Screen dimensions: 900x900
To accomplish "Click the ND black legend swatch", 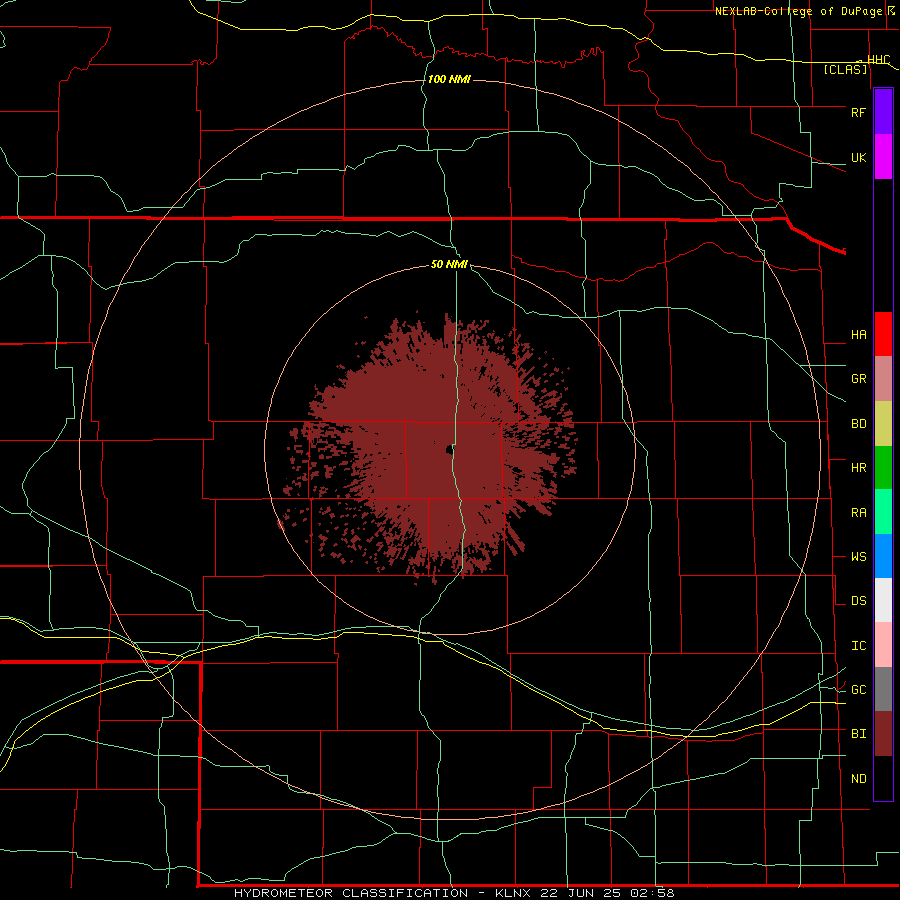I will coord(883,778).
